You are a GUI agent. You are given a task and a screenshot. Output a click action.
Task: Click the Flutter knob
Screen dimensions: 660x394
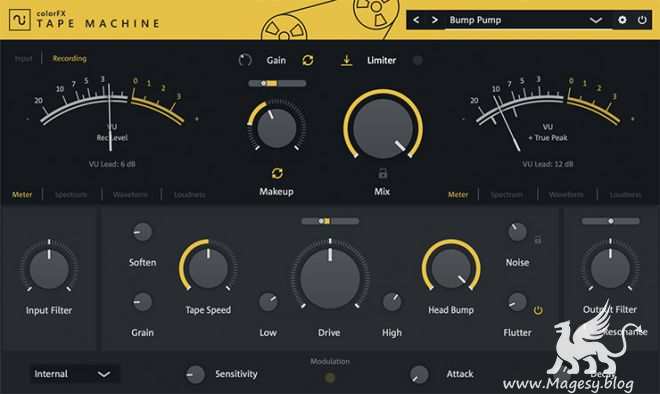517,302
